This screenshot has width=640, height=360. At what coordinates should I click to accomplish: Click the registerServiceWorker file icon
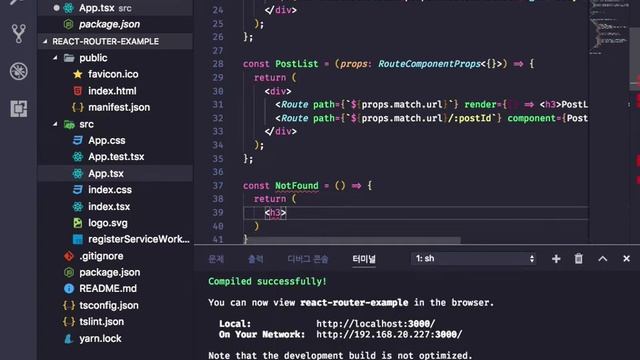tap(78, 239)
